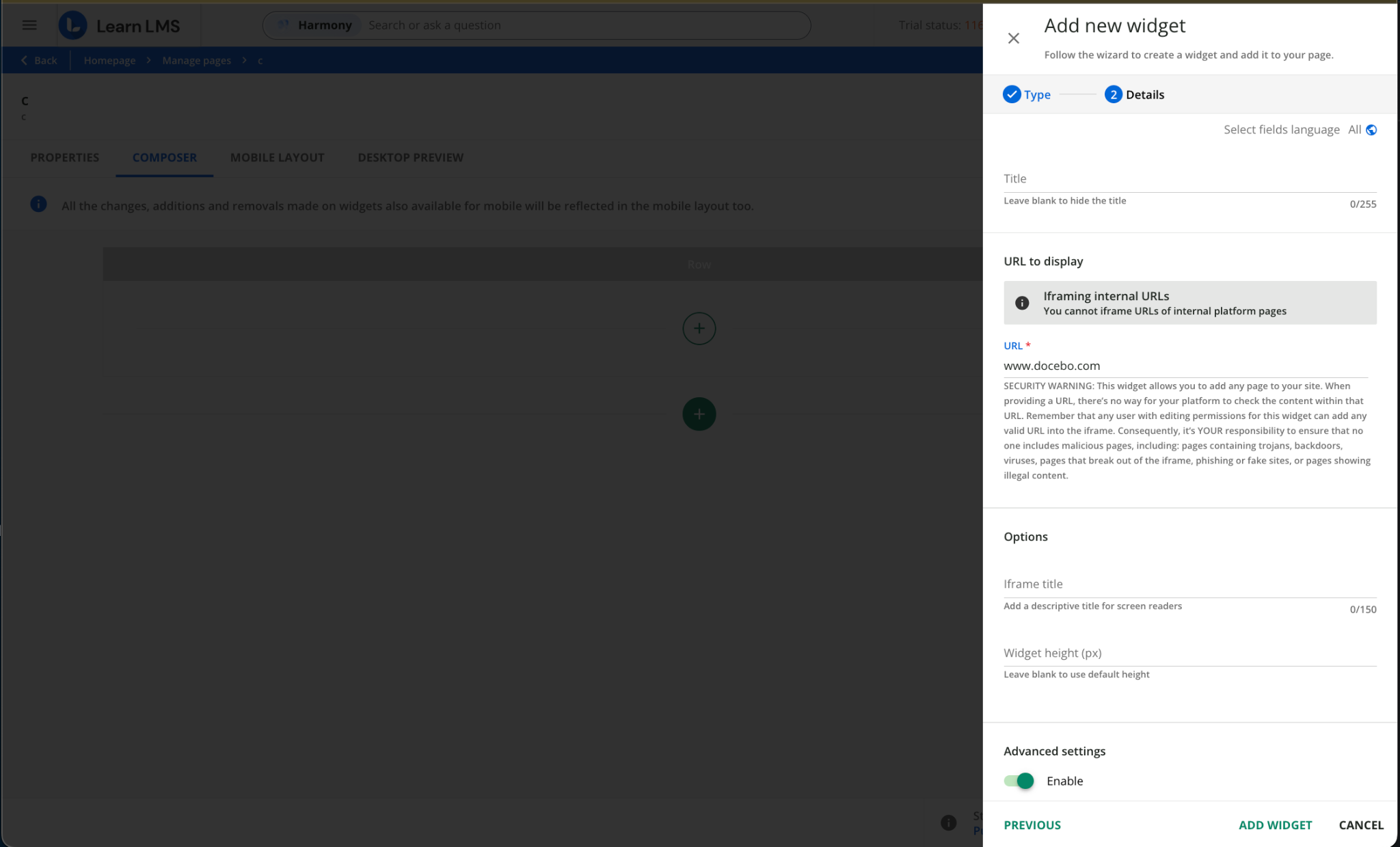Click the Learn LMS logo icon
Viewport: 1400px width, 847px height.
coord(73,25)
